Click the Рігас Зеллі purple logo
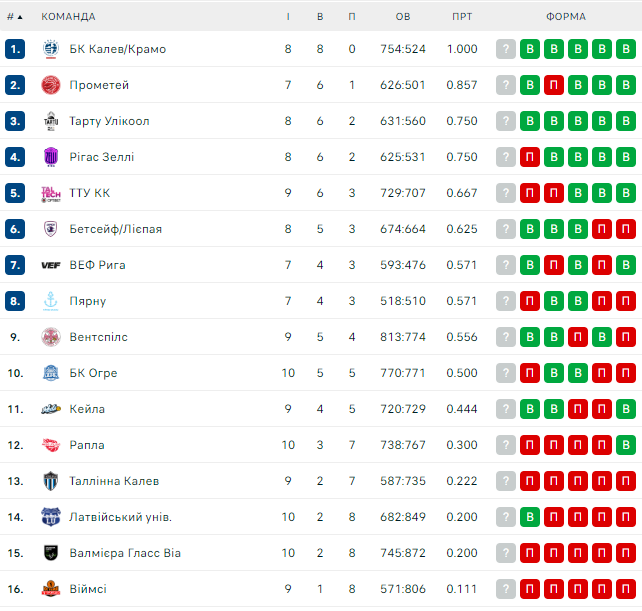The width and height of the screenshot is (642, 611). click(x=51, y=157)
